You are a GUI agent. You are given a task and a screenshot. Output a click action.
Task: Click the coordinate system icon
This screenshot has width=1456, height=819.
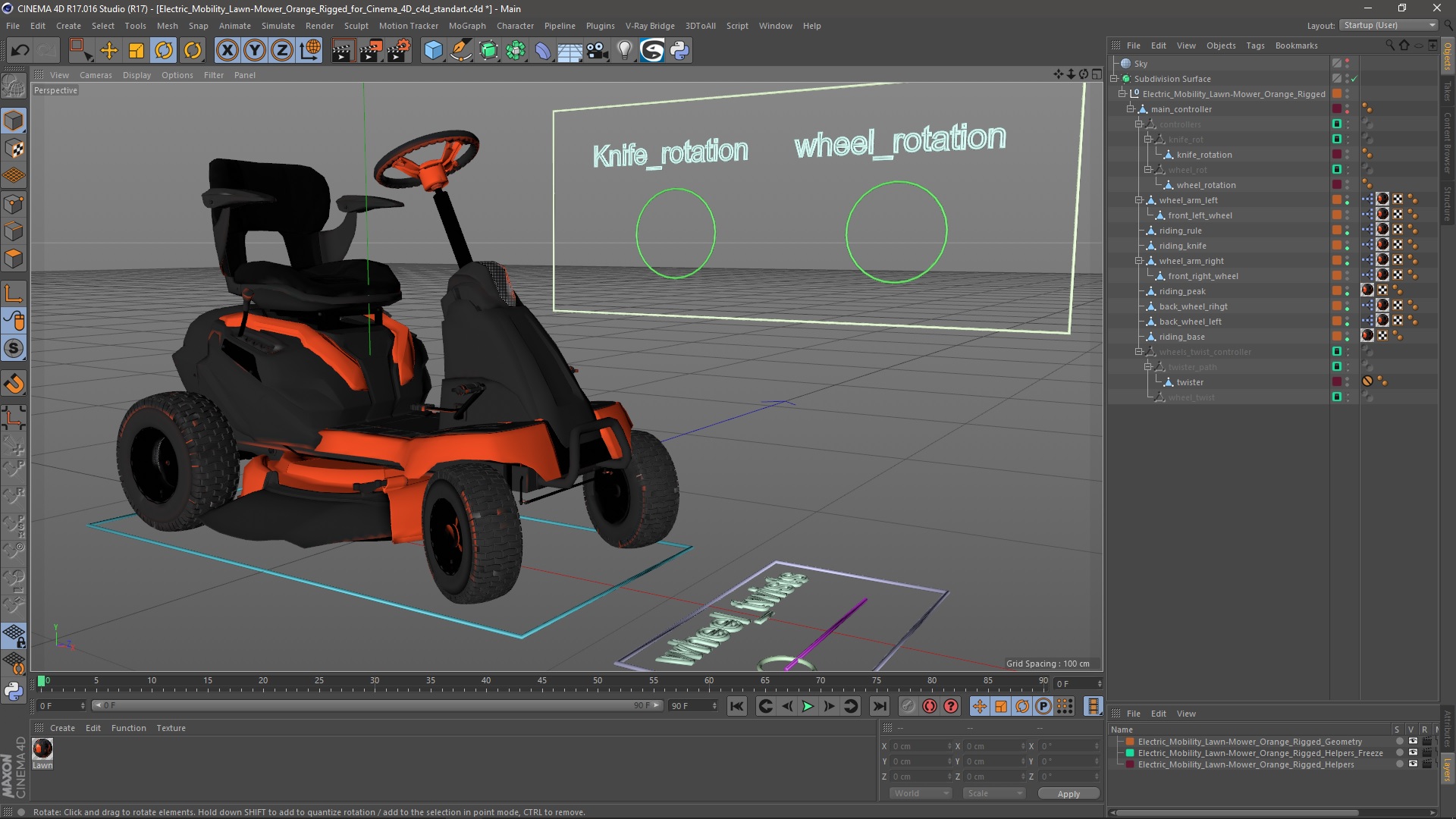pos(310,51)
